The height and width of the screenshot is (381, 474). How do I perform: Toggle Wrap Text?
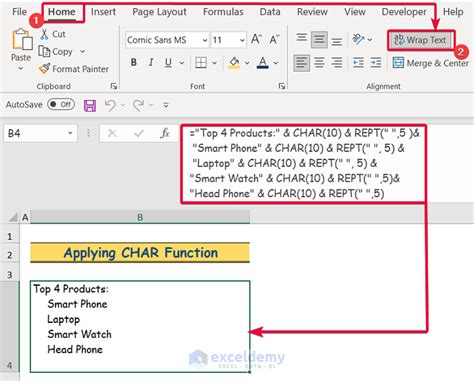pos(420,40)
